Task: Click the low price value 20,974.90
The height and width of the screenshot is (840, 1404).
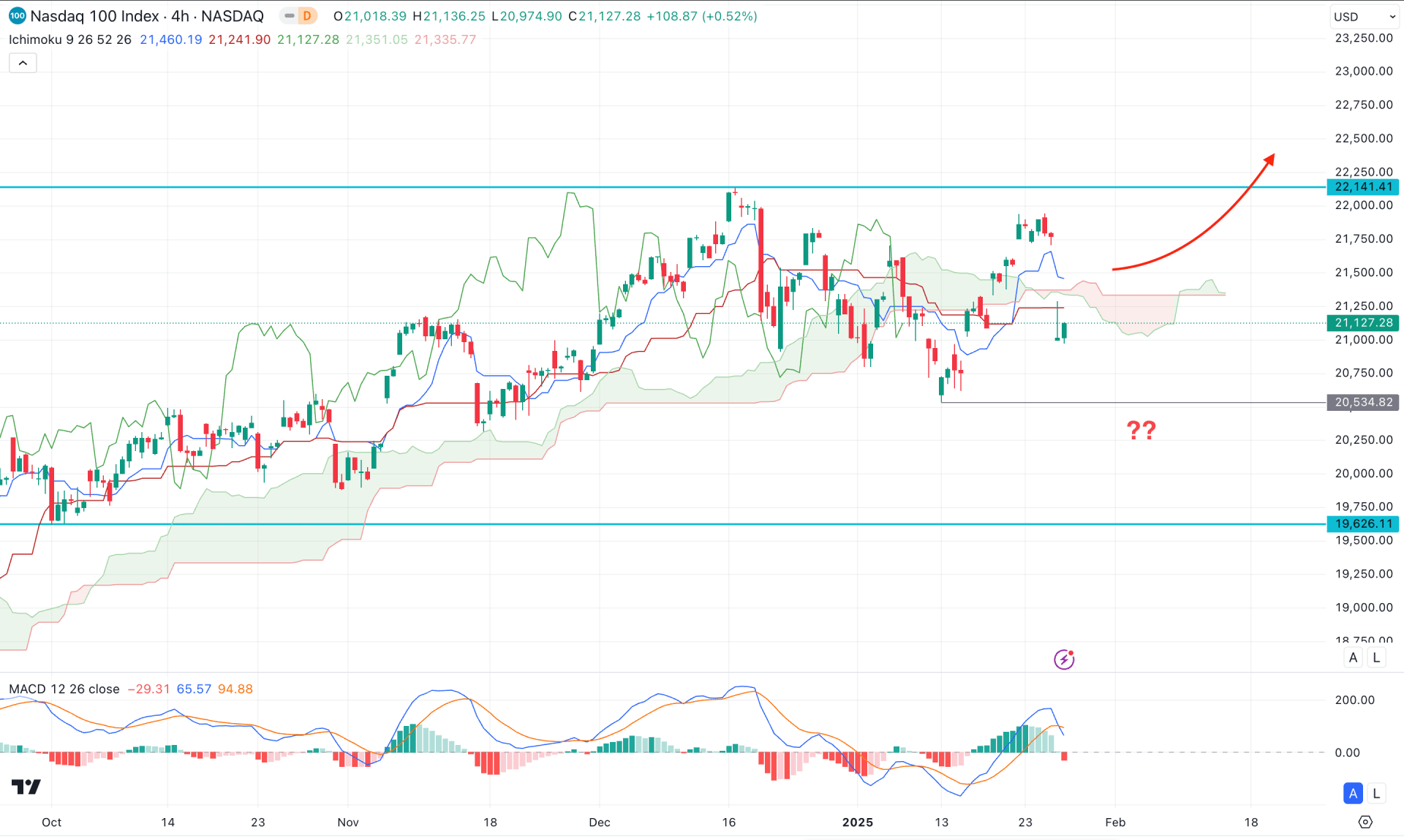Action: 531,16
